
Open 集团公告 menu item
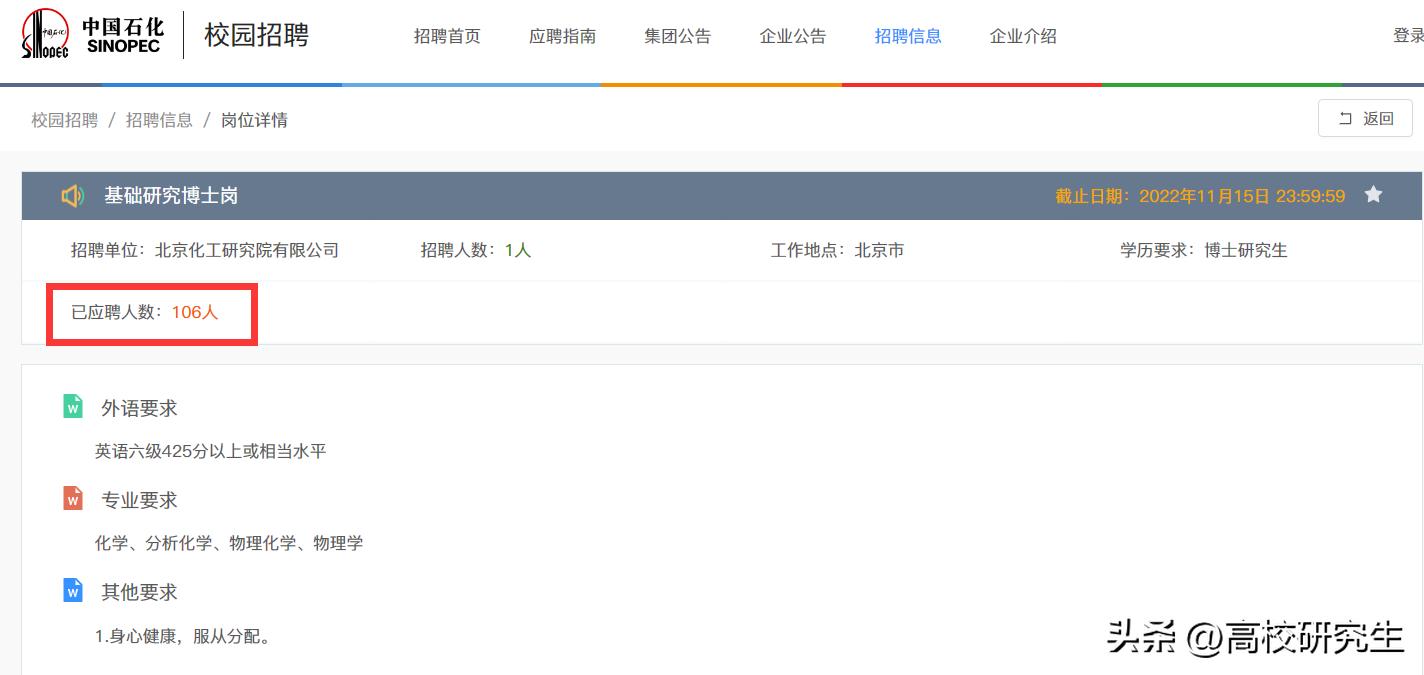click(678, 36)
